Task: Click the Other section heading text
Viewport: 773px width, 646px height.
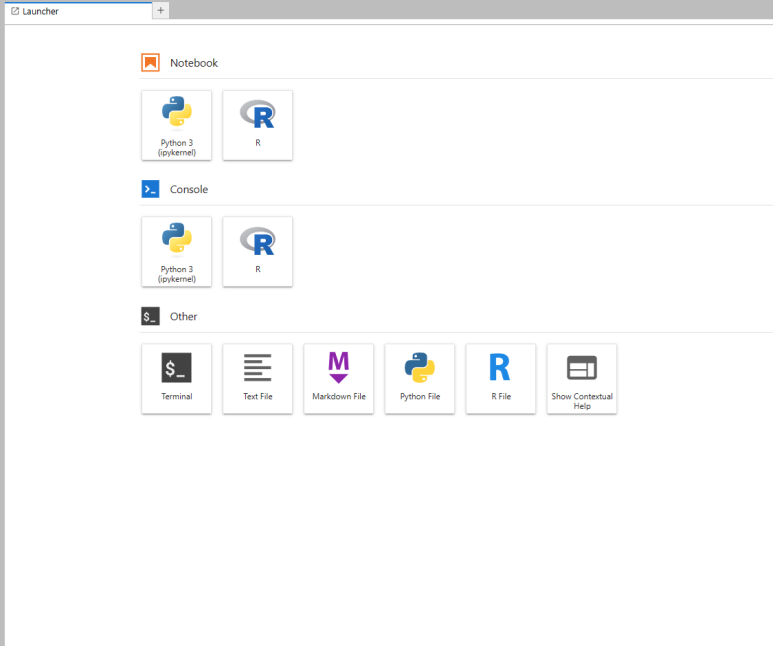Action: tap(183, 317)
